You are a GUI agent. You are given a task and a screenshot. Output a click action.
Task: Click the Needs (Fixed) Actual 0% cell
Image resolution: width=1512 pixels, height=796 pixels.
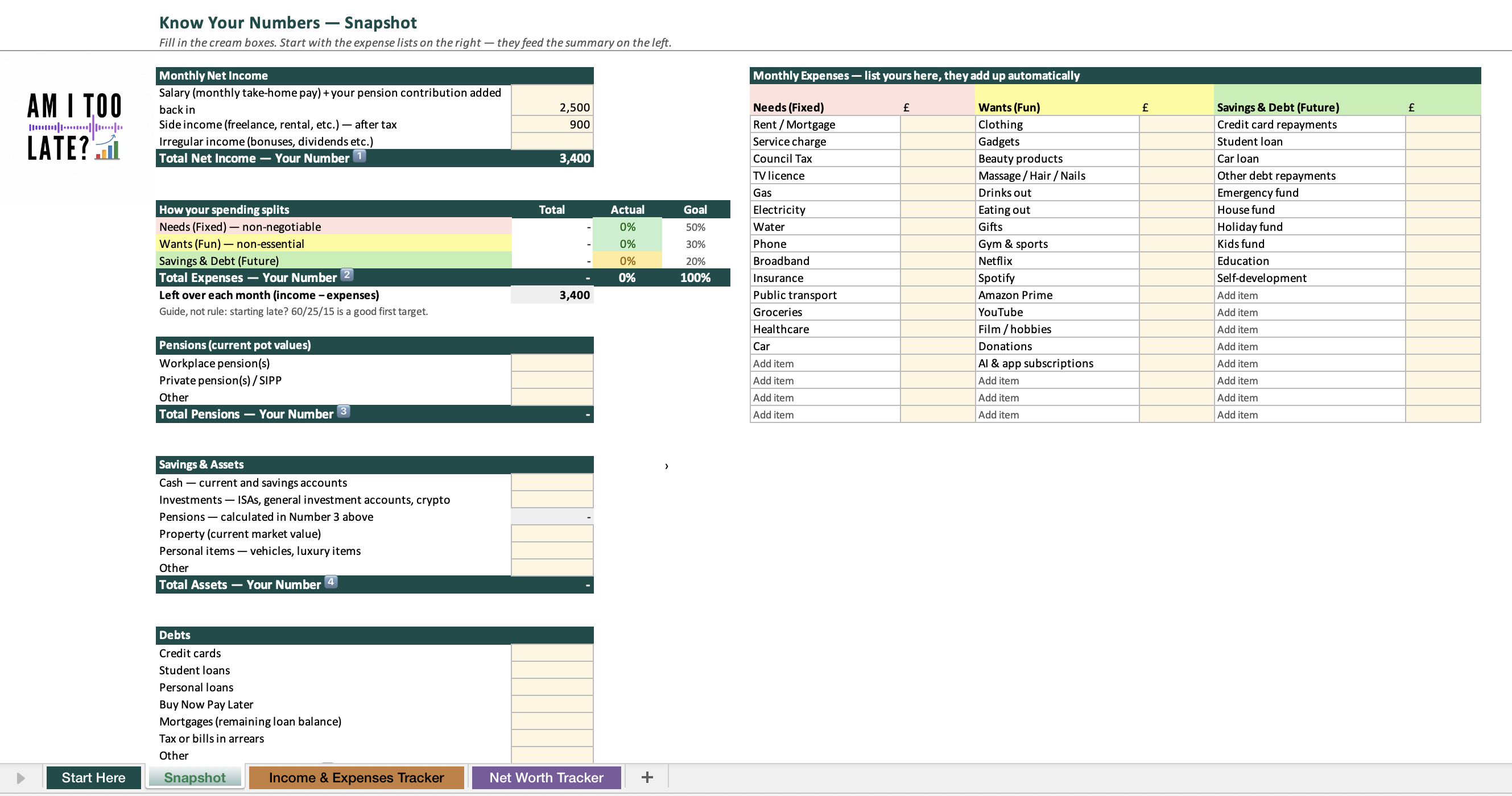(627, 226)
